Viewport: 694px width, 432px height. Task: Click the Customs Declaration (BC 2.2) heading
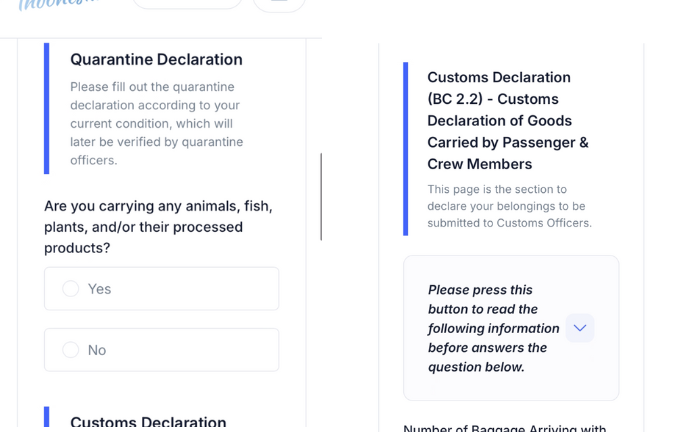point(507,120)
